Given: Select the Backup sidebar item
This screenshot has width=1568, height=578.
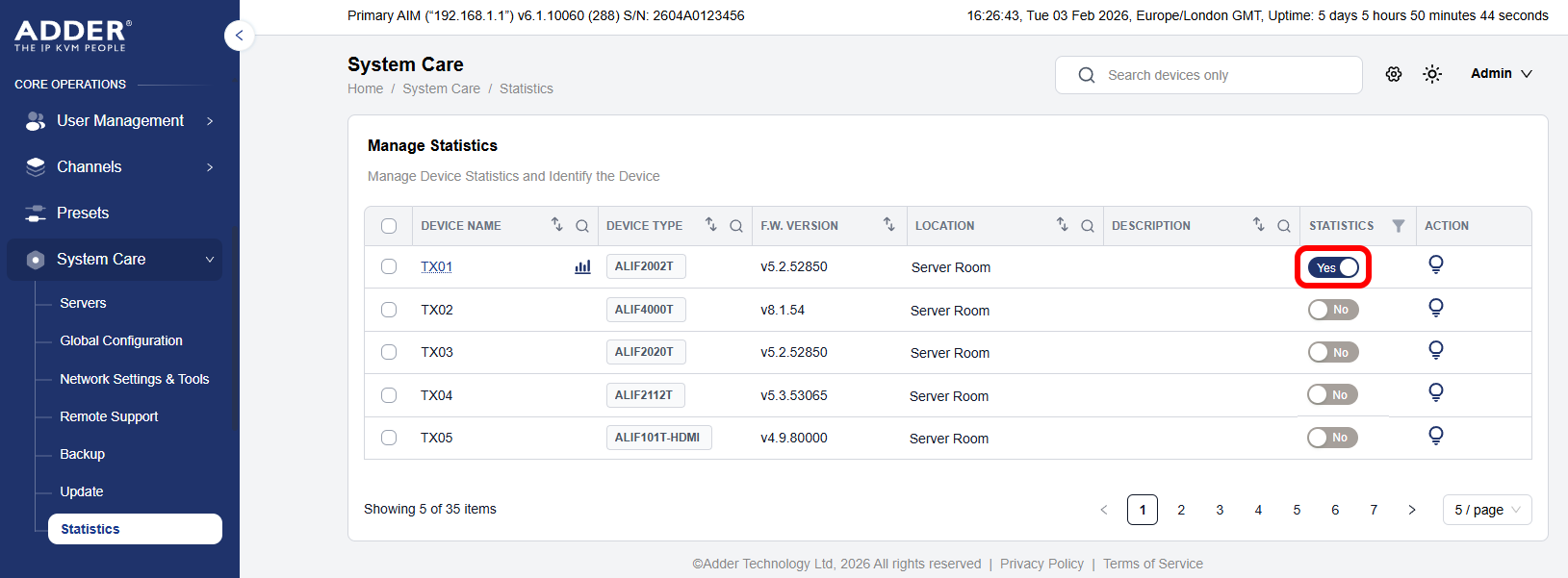Looking at the screenshot, I should [x=83, y=454].
